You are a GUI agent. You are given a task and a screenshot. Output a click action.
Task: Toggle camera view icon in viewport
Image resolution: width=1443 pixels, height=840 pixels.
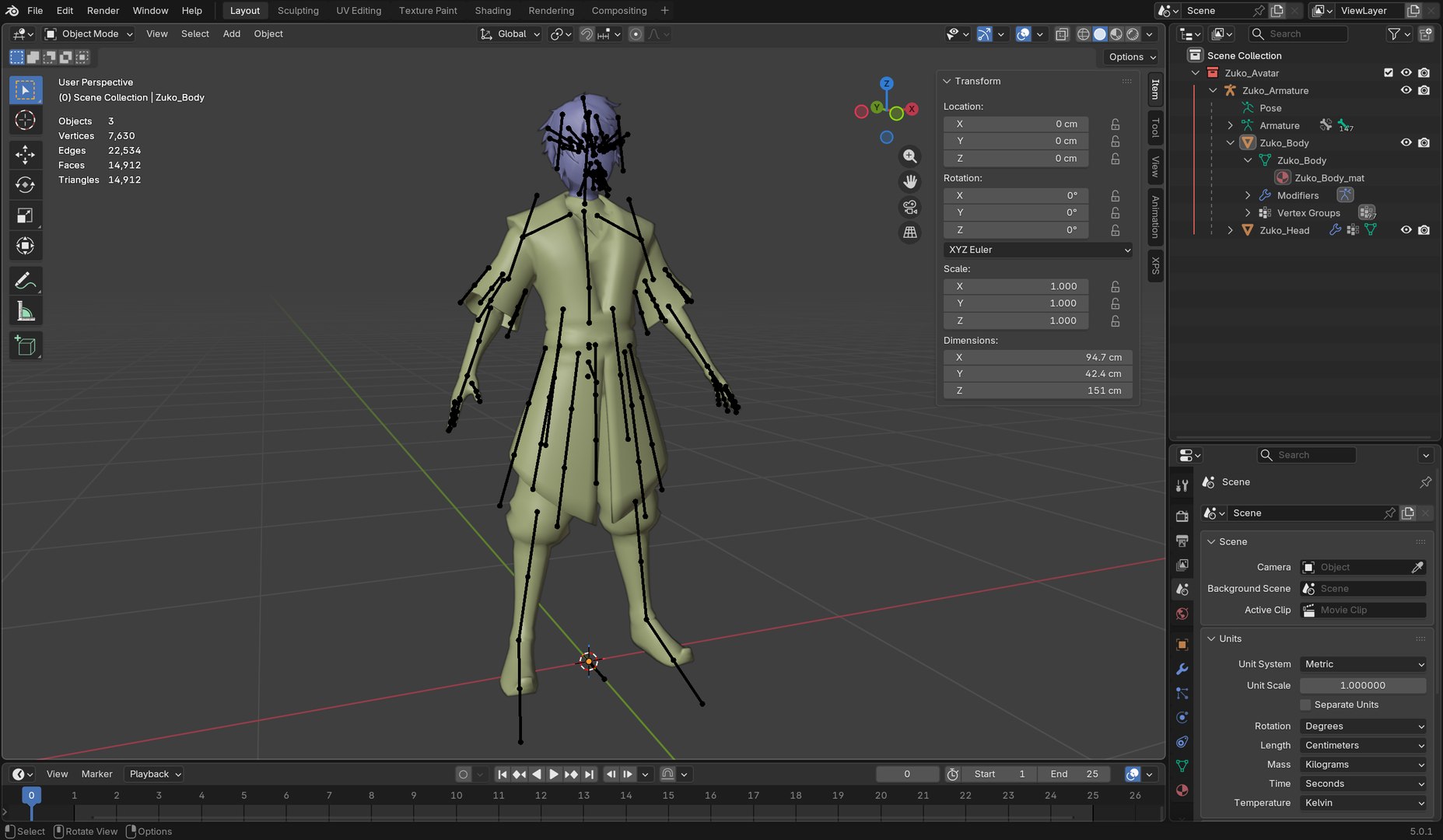tap(909, 207)
